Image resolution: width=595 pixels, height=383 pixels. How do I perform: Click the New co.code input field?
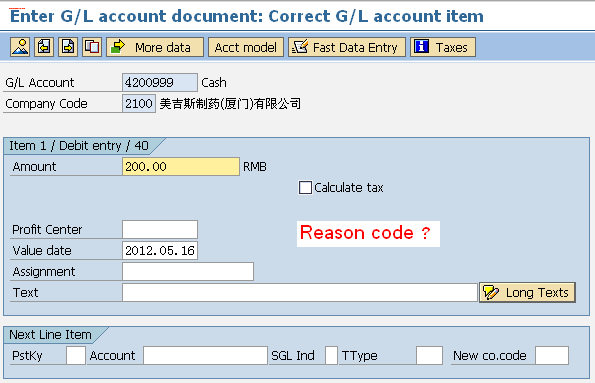tap(552, 355)
